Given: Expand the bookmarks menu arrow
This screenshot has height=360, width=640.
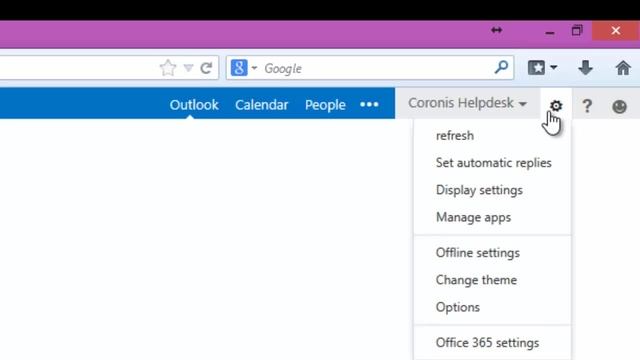Looking at the screenshot, I should coord(554,67).
